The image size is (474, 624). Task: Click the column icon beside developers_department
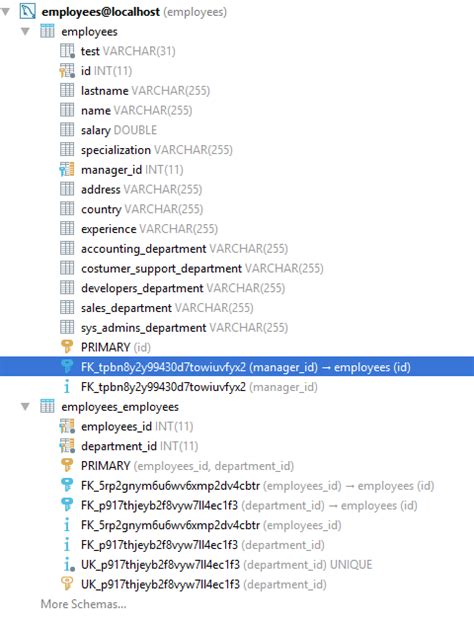pos(67,288)
